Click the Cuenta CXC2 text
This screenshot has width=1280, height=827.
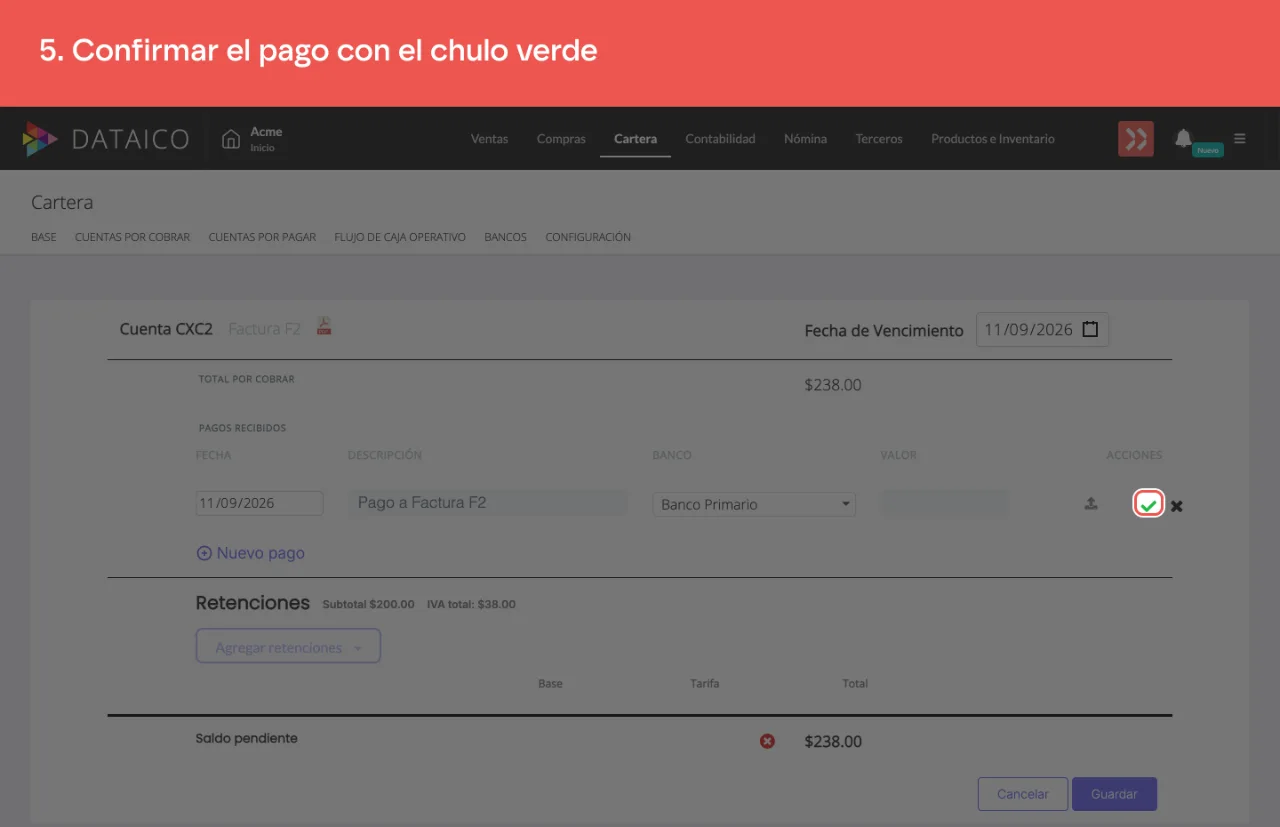point(166,328)
